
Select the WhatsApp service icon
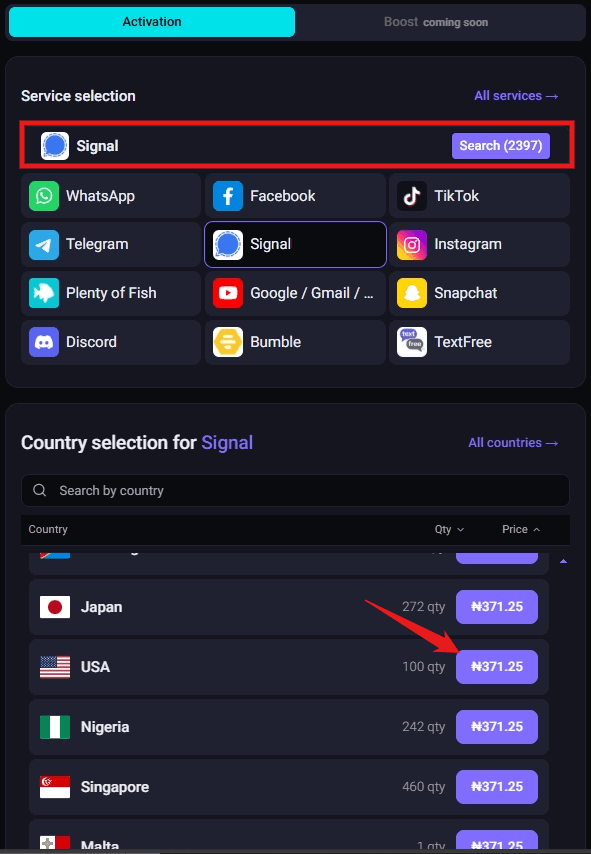44,195
